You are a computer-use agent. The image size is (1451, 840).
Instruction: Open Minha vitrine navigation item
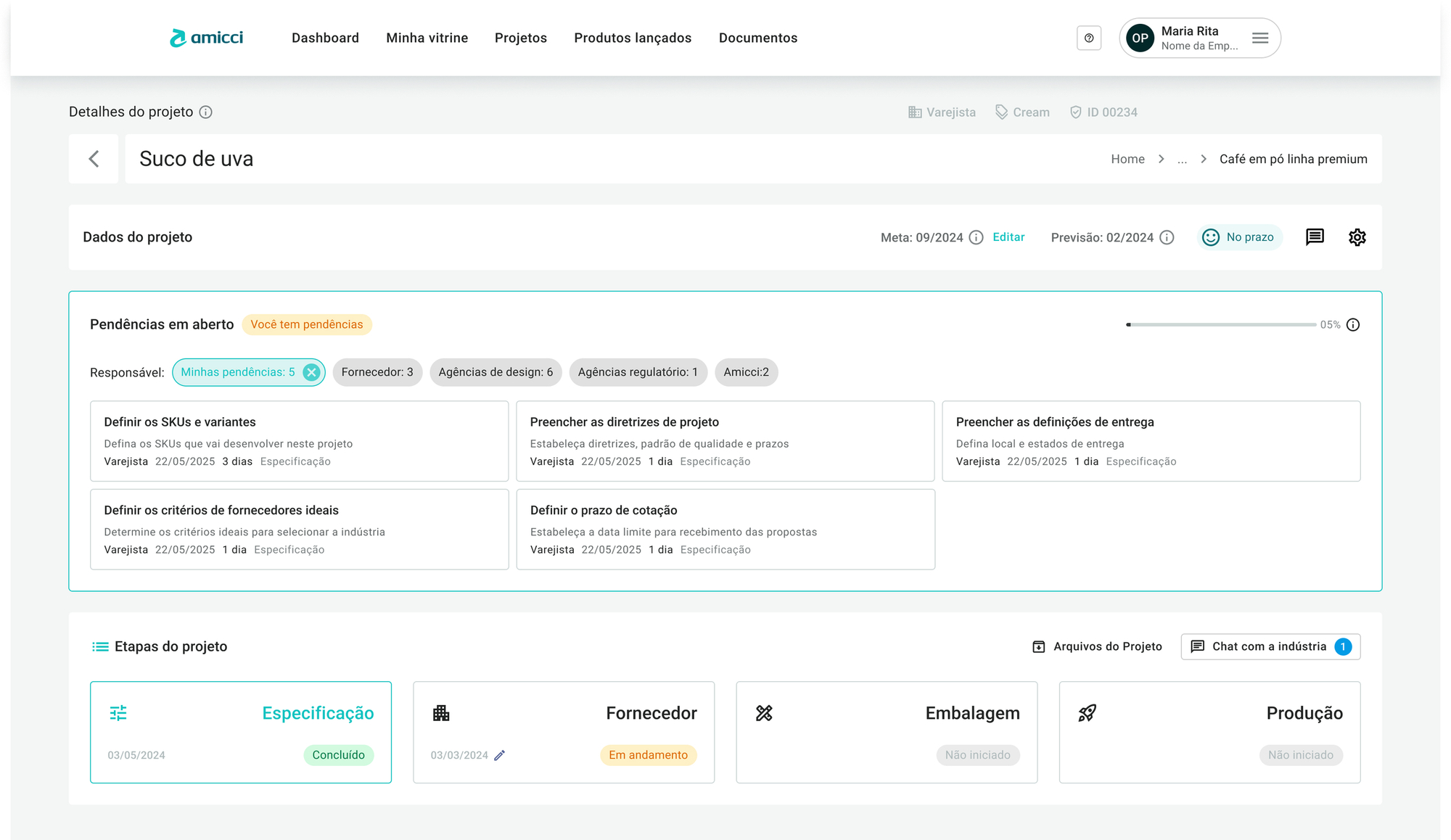click(x=427, y=38)
